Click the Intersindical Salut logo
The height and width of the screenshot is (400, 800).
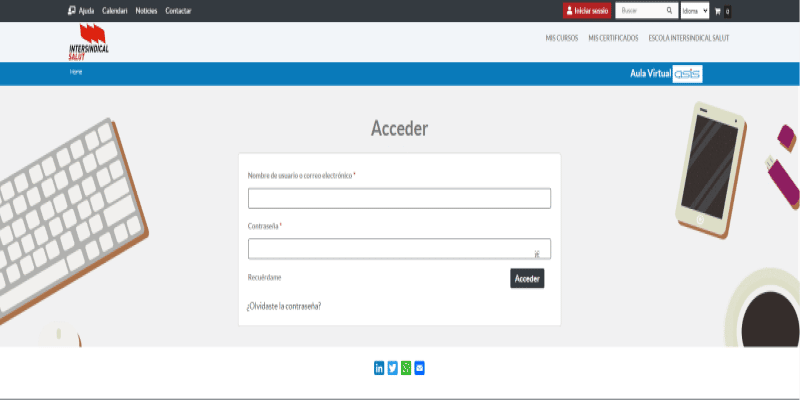88,42
